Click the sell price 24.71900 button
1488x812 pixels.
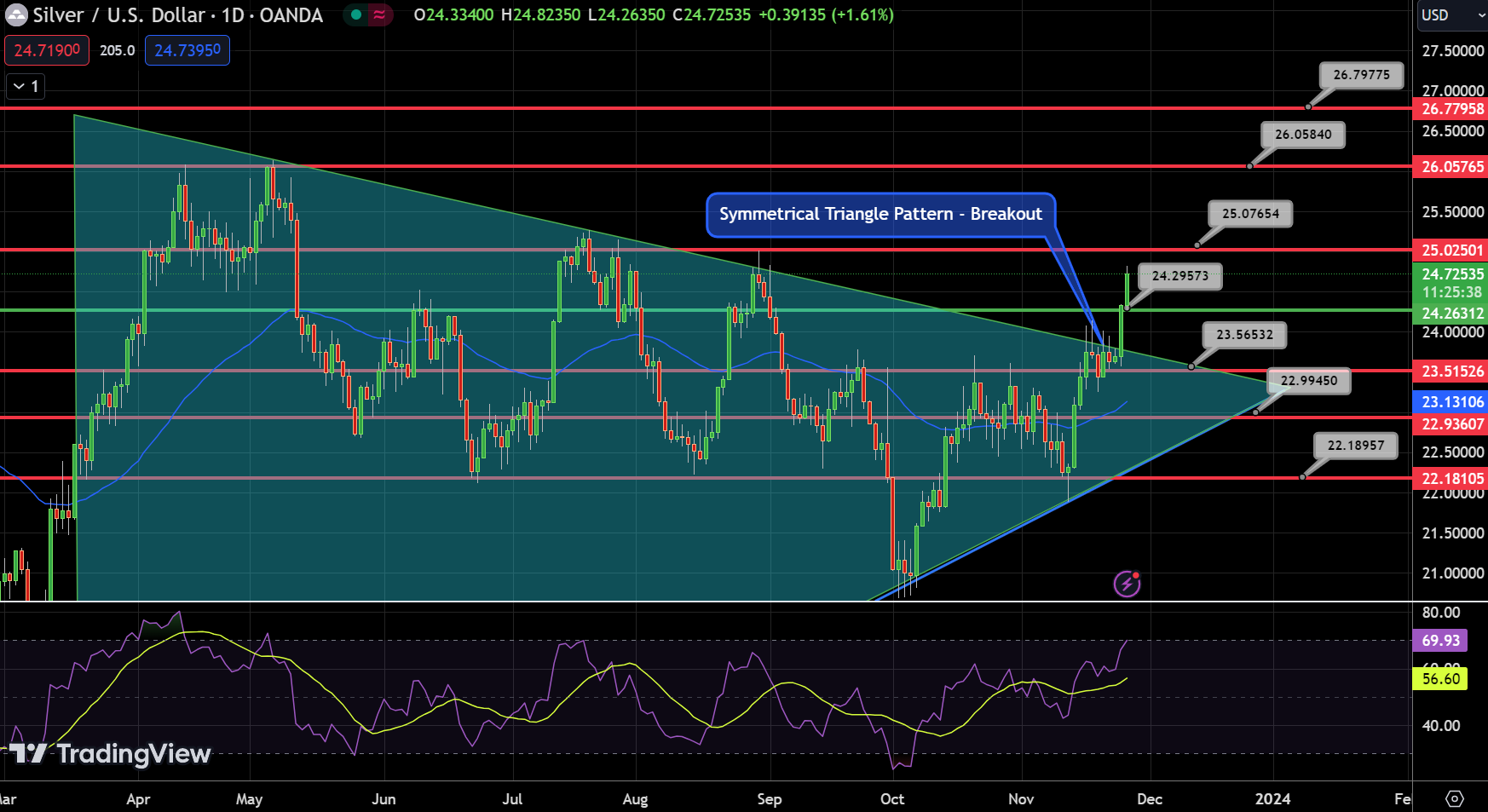pos(47,50)
